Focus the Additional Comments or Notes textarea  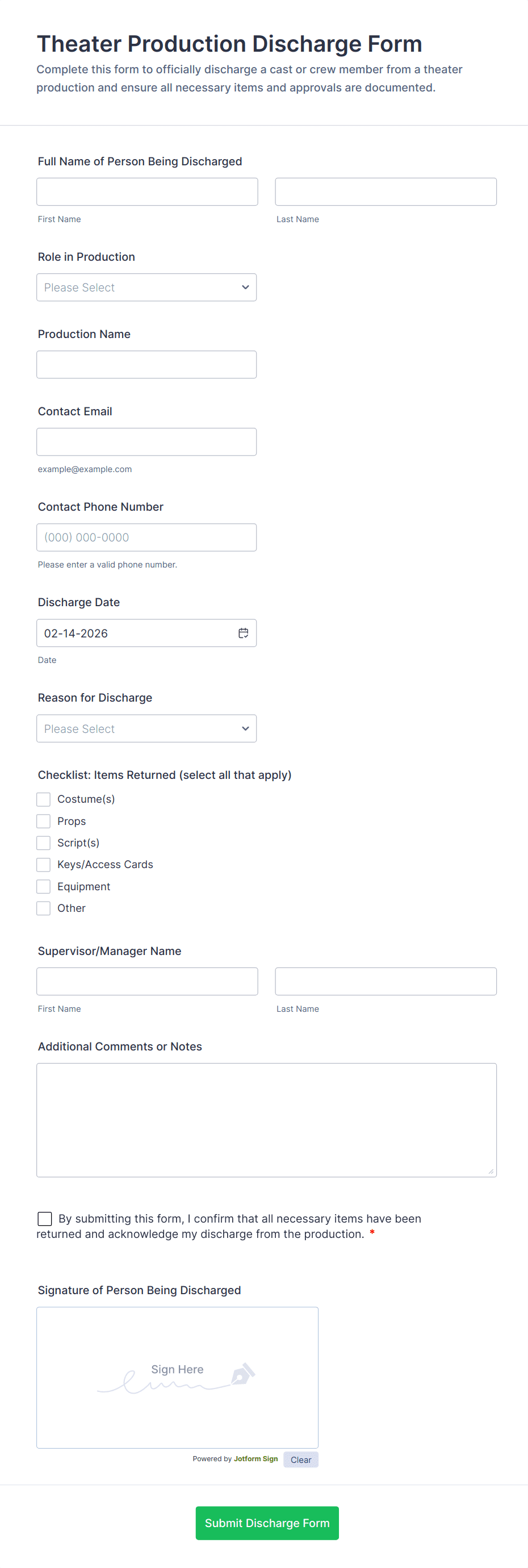click(x=266, y=1120)
